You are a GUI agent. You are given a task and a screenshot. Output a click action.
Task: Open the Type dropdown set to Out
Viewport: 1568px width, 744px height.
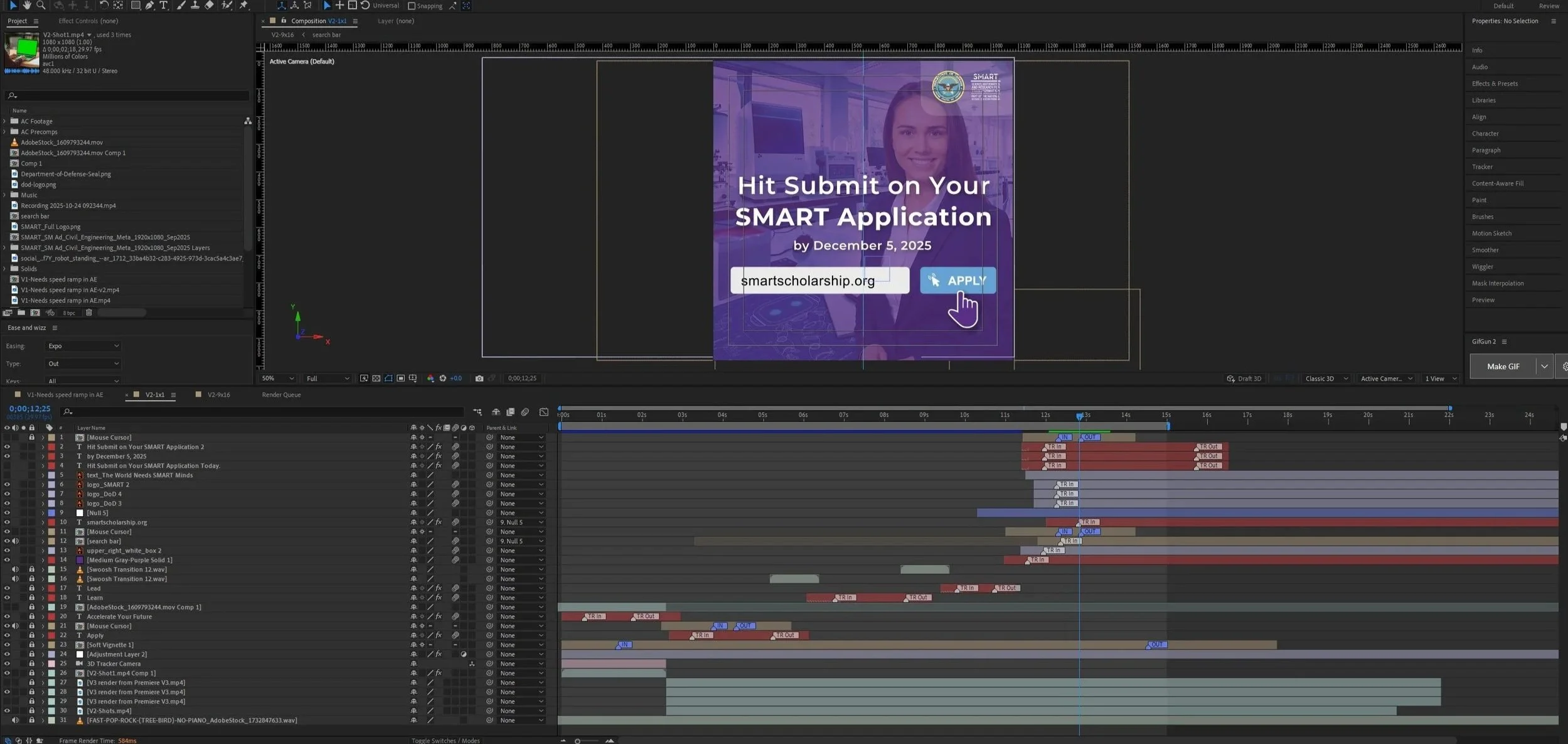click(x=82, y=364)
